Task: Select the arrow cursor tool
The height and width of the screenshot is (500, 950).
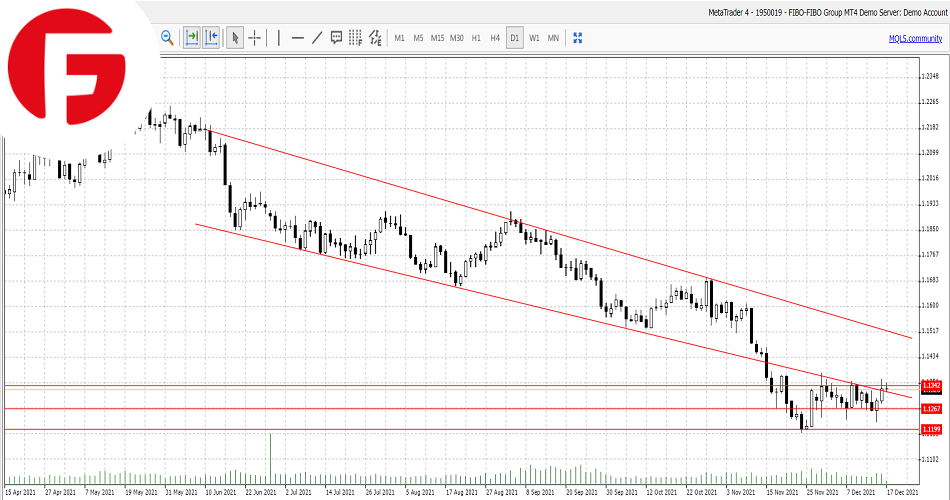Action: coord(235,38)
